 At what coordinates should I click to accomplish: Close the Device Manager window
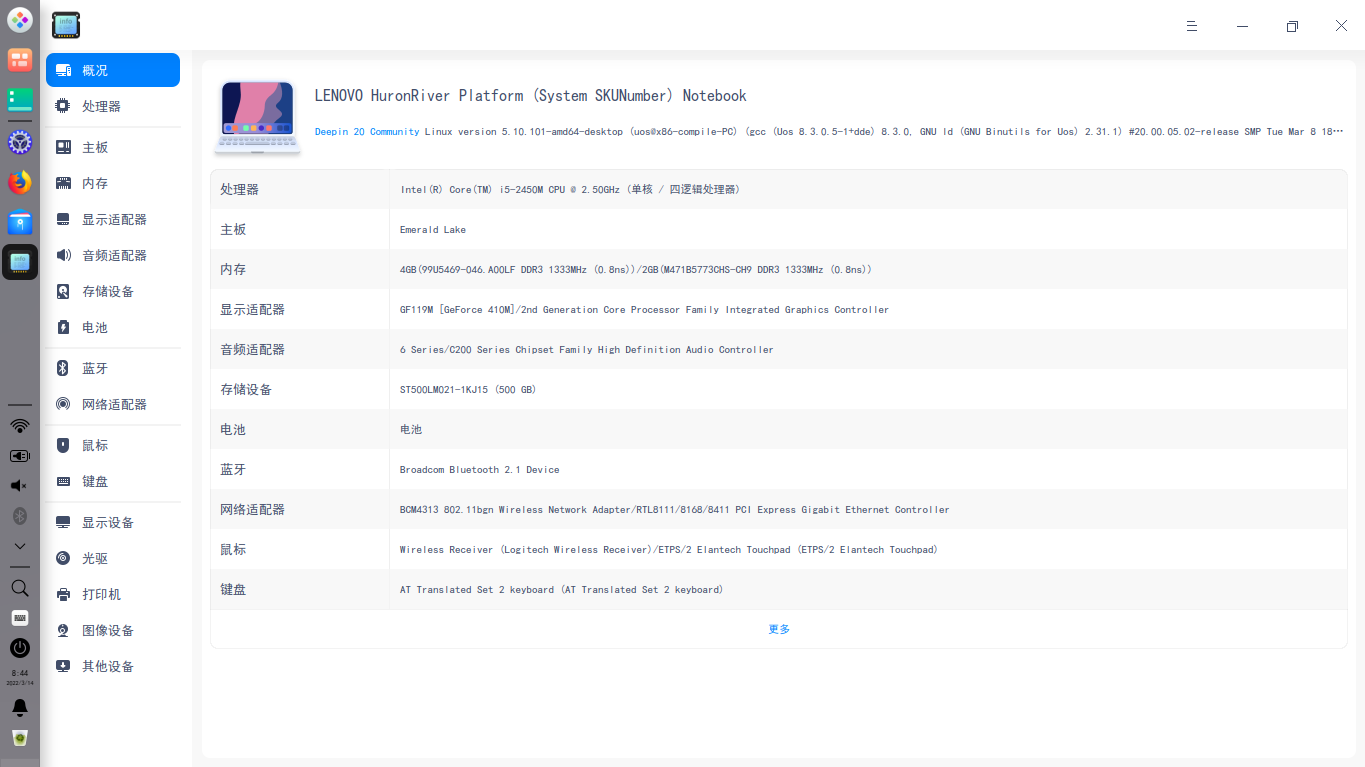[1341, 26]
